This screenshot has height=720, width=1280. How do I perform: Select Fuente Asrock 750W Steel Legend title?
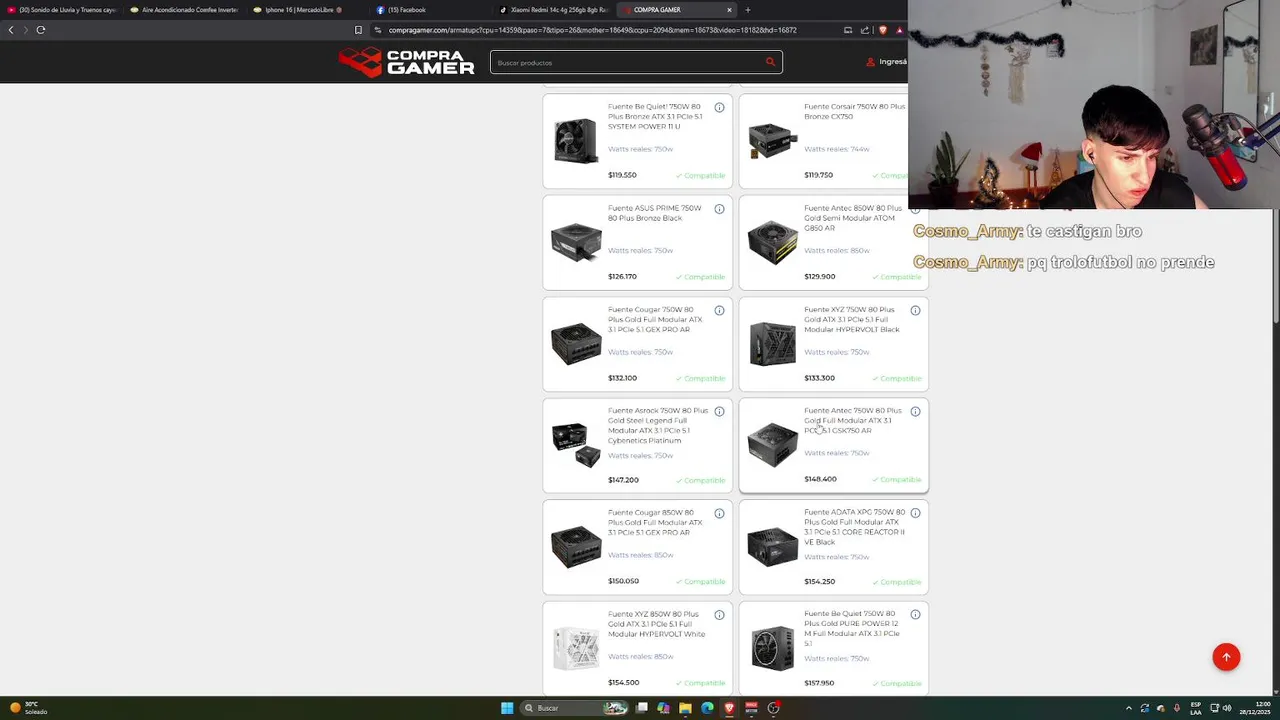coord(658,425)
